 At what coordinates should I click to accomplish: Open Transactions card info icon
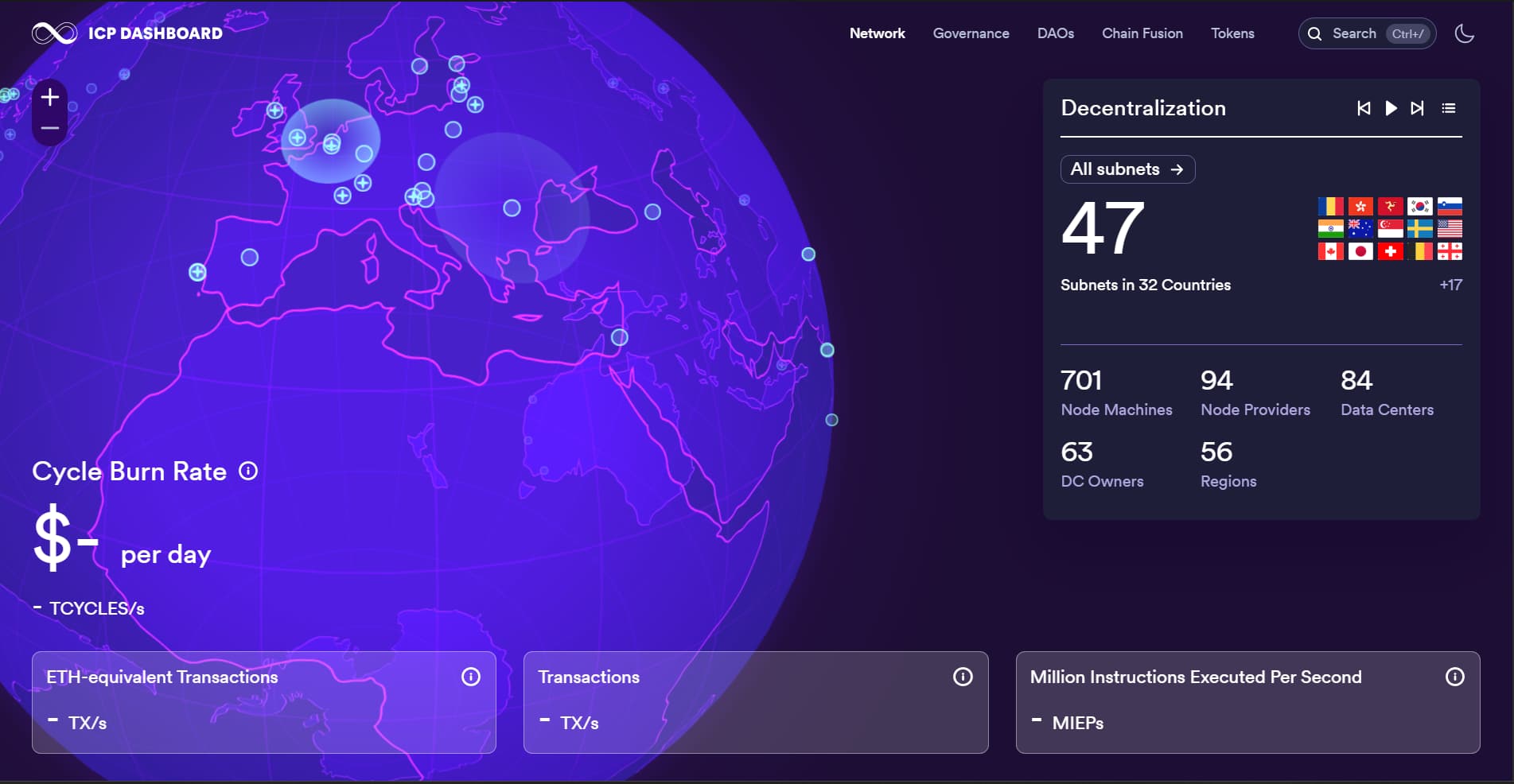pyautogui.click(x=963, y=677)
